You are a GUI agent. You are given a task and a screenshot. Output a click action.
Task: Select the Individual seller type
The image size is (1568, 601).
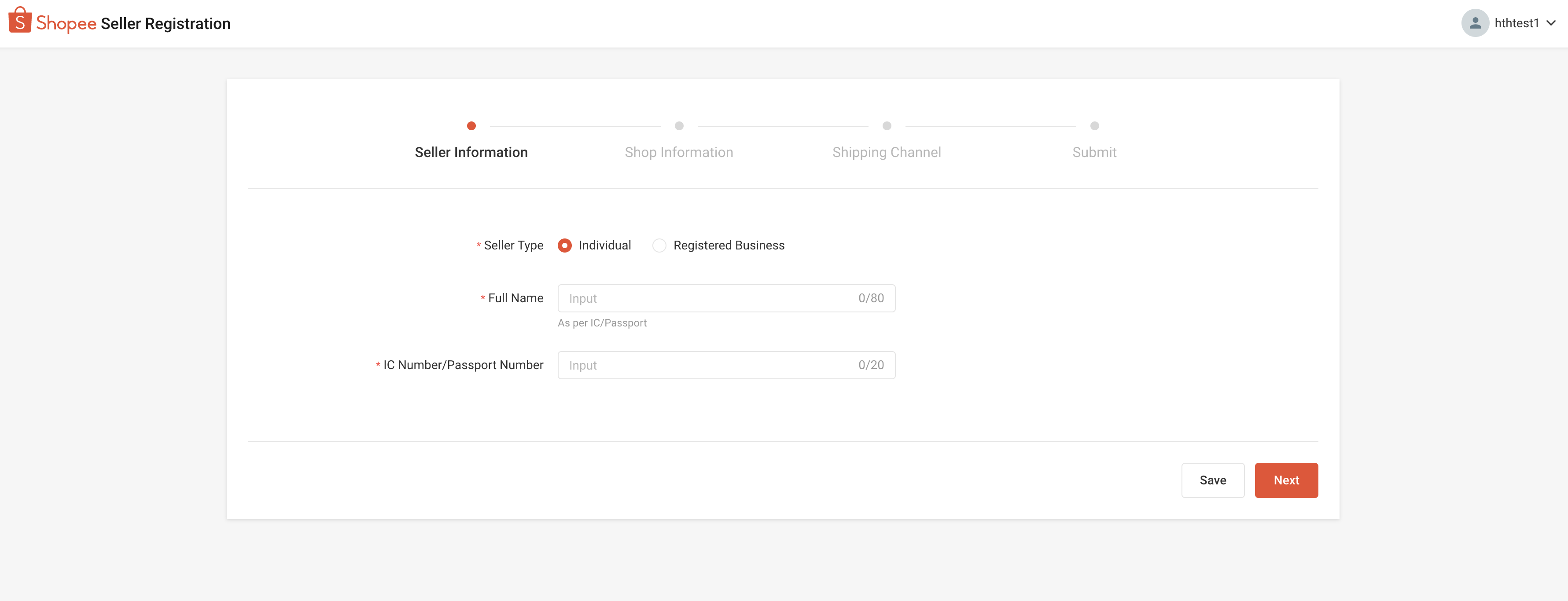coord(564,245)
